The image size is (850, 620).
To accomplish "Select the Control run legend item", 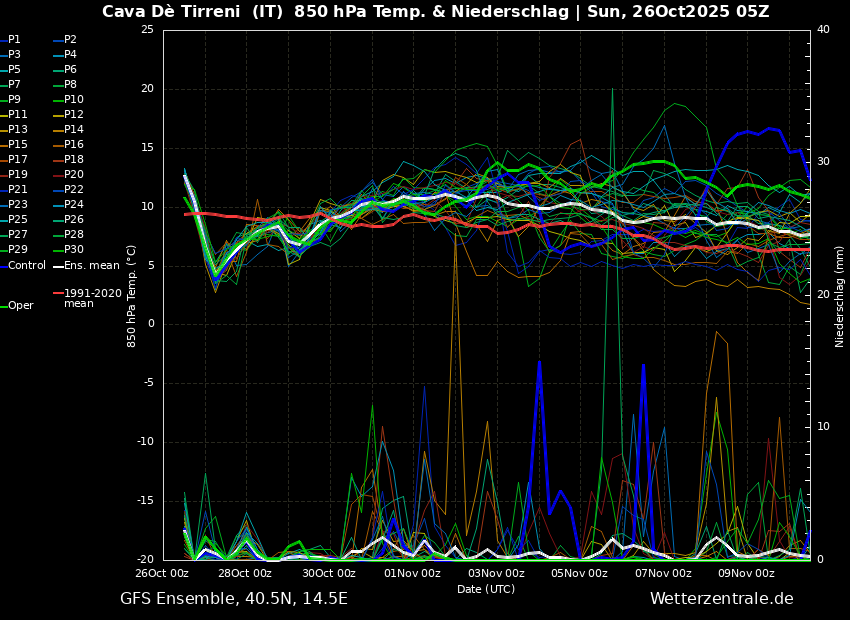I will coord(27,266).
